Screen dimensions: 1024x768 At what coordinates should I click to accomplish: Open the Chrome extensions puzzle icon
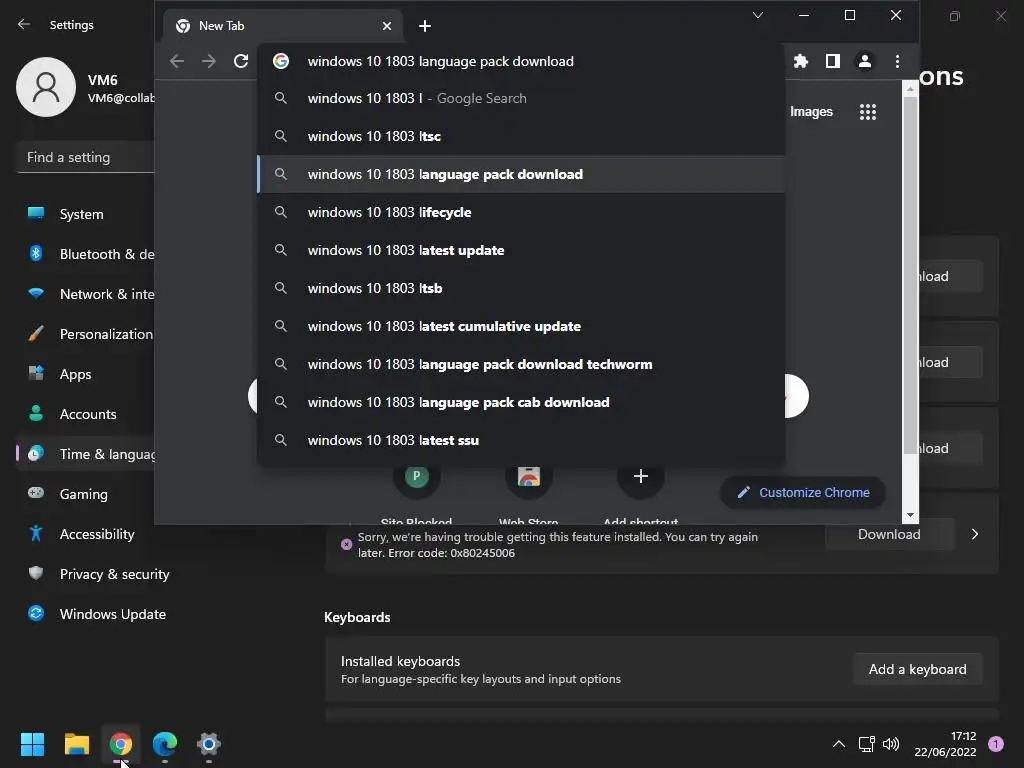801,61
